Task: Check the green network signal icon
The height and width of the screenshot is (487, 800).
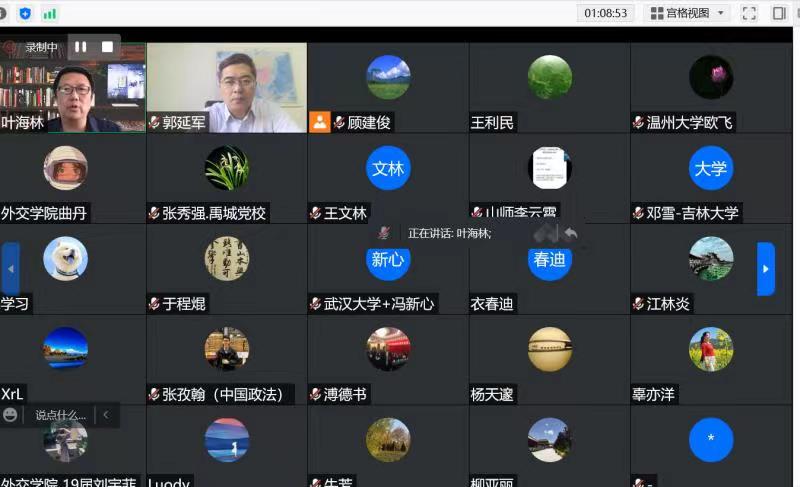Action: 49,13
